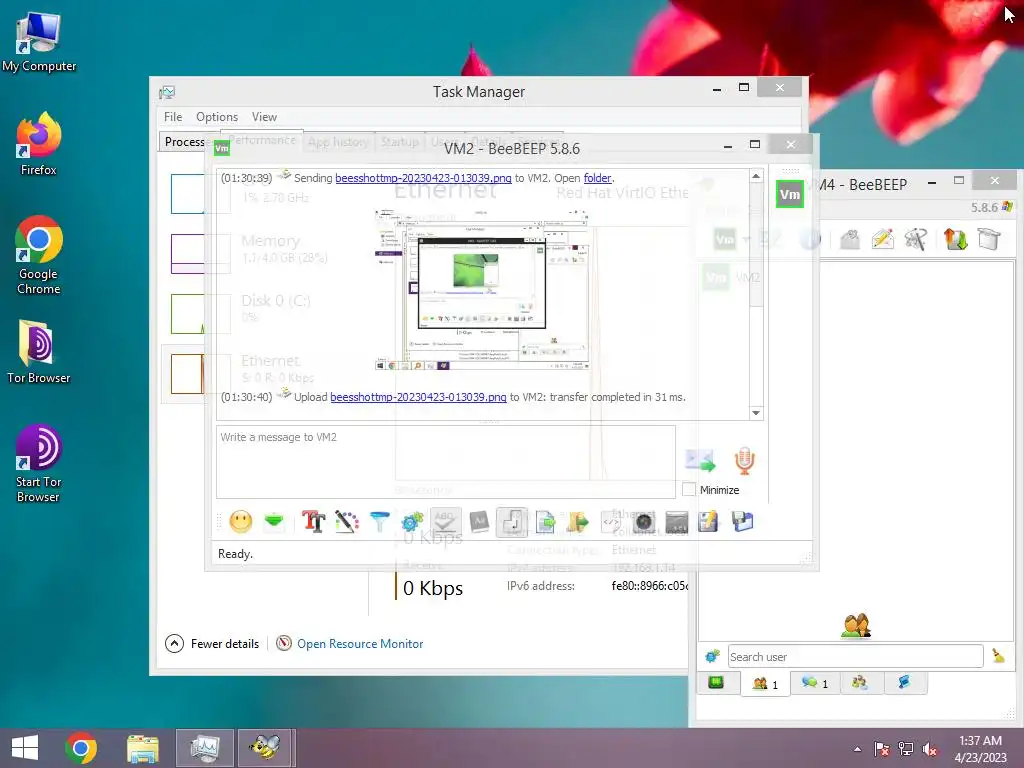1024x768 pixels.
Task: Click the Firefox desktop shortcut
Action: pyautogui.click(x=39, y=144)
